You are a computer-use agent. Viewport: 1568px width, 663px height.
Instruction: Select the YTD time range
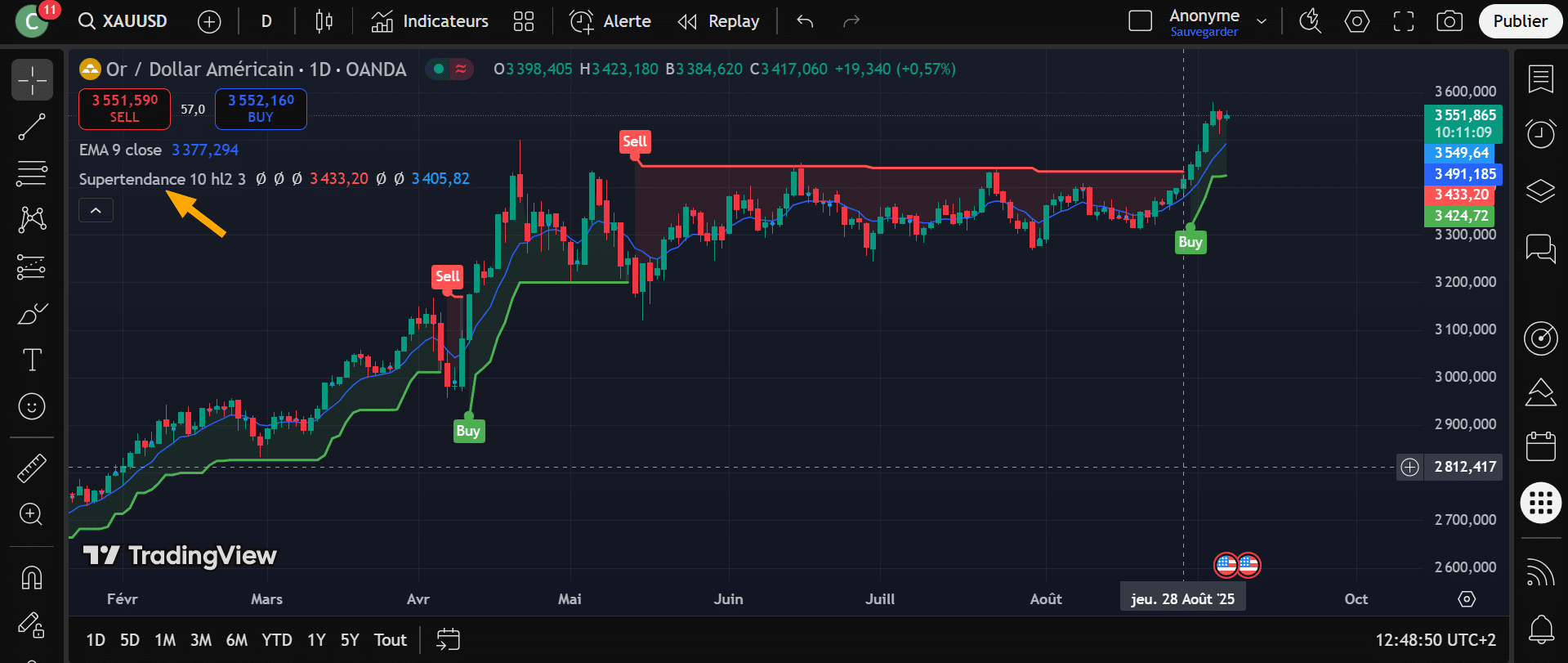coord(276,640)
